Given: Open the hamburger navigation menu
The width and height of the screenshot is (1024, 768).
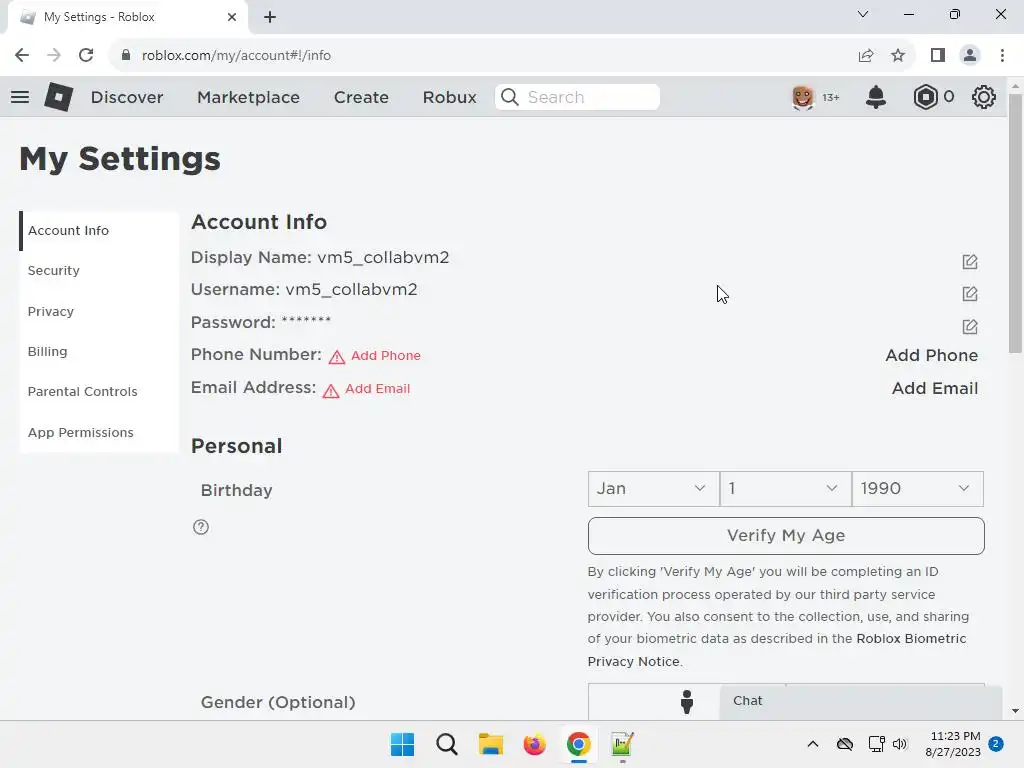Looking at the screenshot, I should click(x=20, y=97).
